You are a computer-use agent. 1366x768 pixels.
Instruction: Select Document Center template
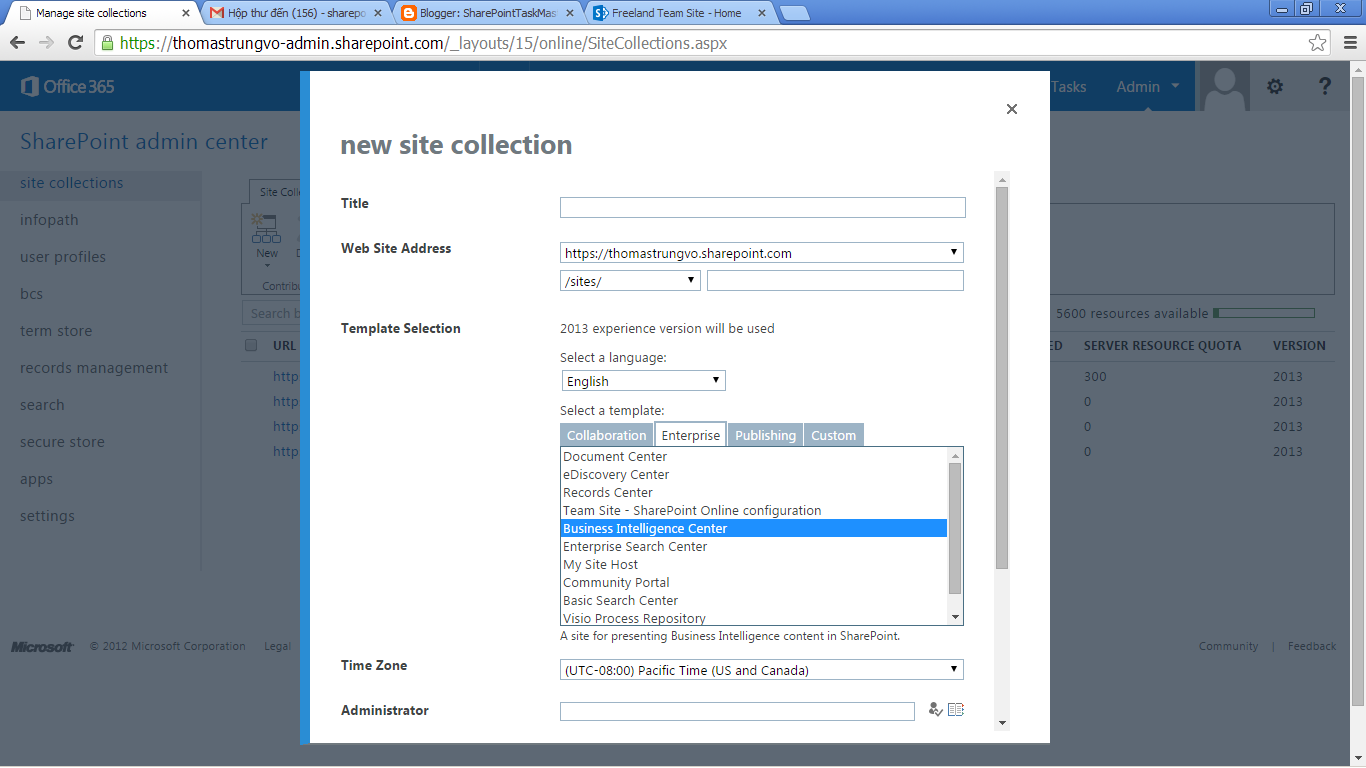click(754, 457)
